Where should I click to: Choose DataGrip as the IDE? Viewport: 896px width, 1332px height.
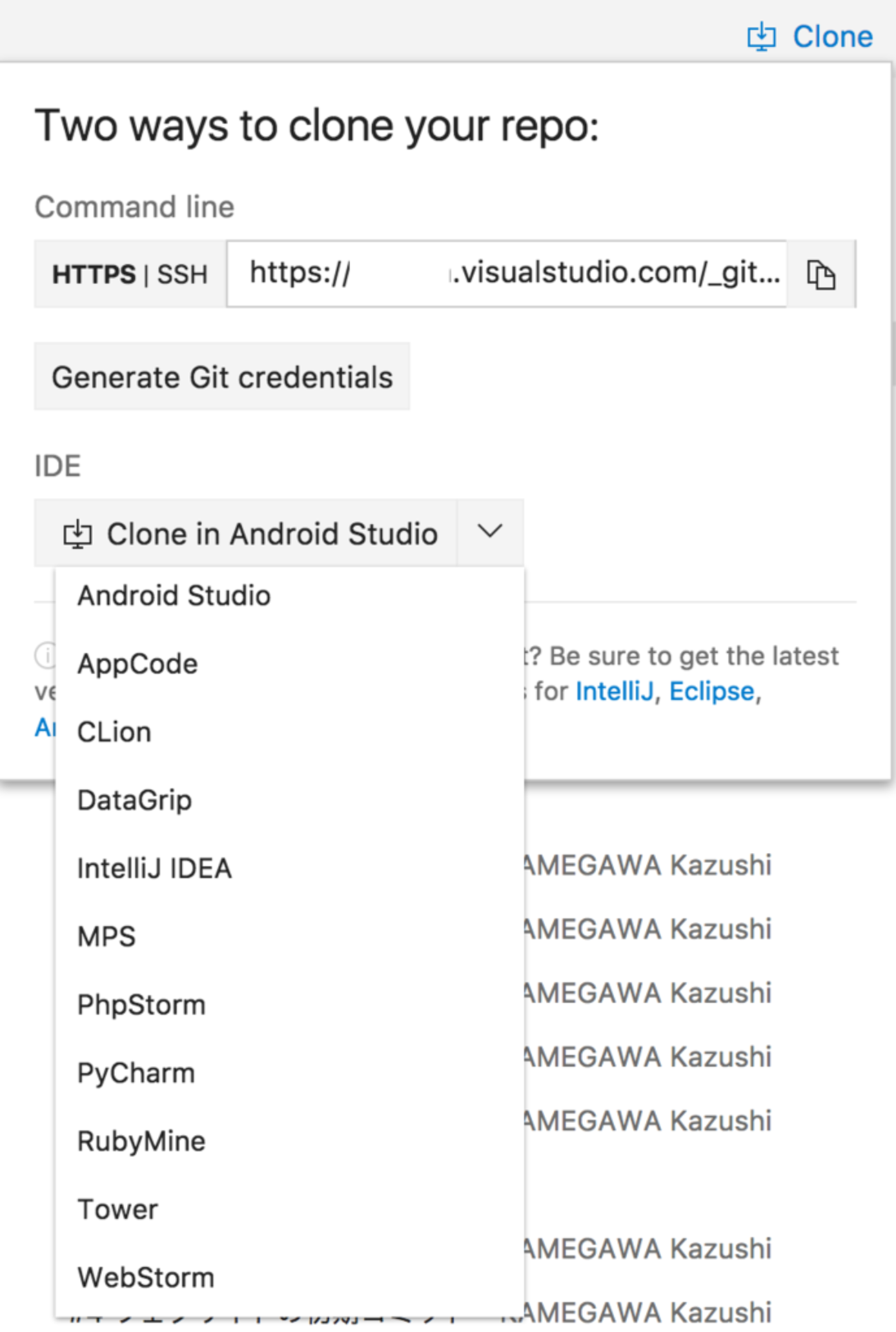134,800
